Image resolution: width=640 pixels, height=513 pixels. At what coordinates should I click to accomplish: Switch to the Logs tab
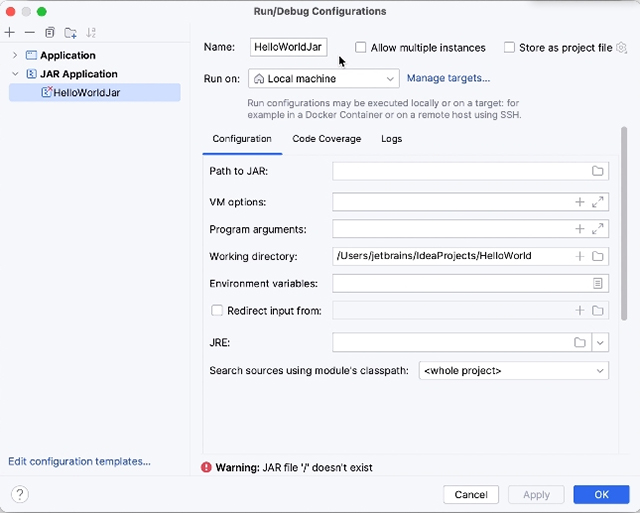391,139
